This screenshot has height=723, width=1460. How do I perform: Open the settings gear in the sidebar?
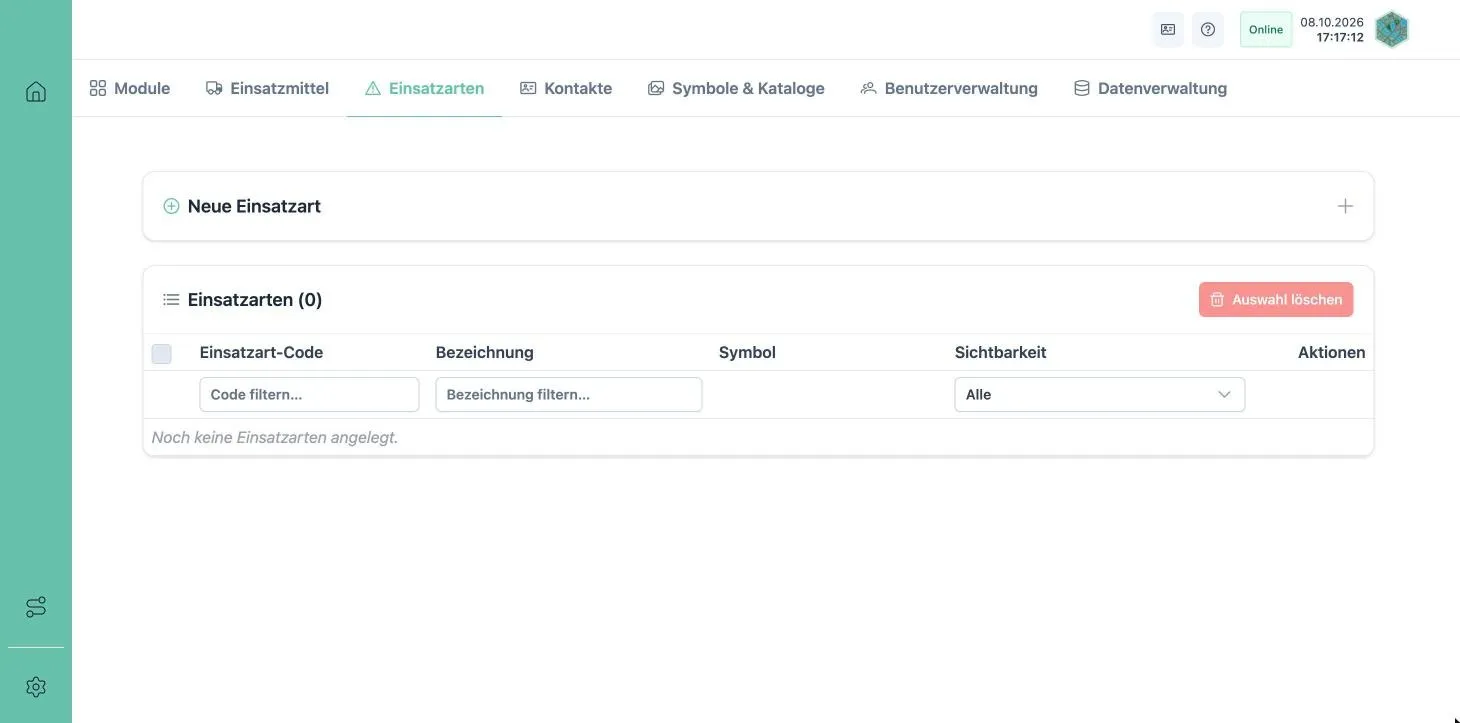(x=36, y=687)
